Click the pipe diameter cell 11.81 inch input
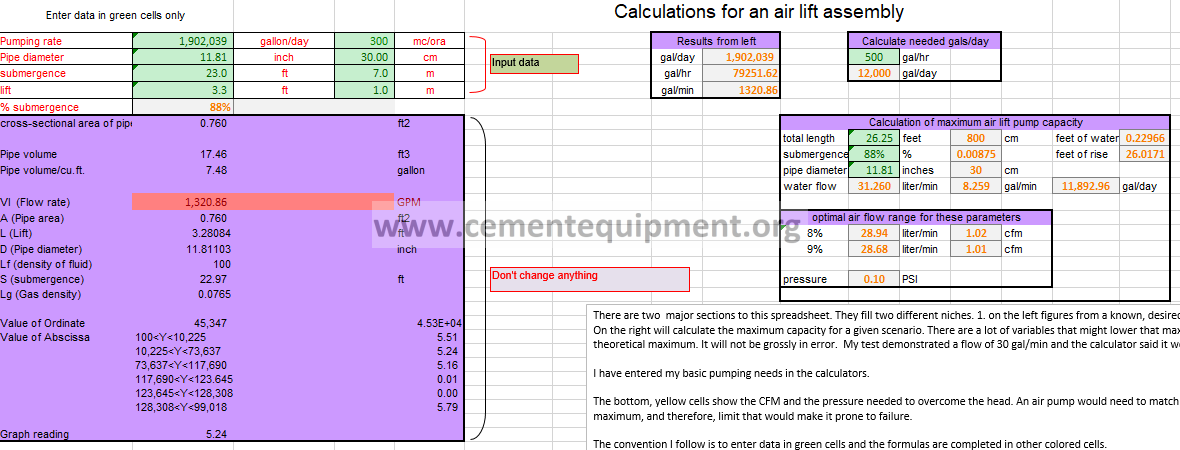1180x450 pixels. pos(183,57)
